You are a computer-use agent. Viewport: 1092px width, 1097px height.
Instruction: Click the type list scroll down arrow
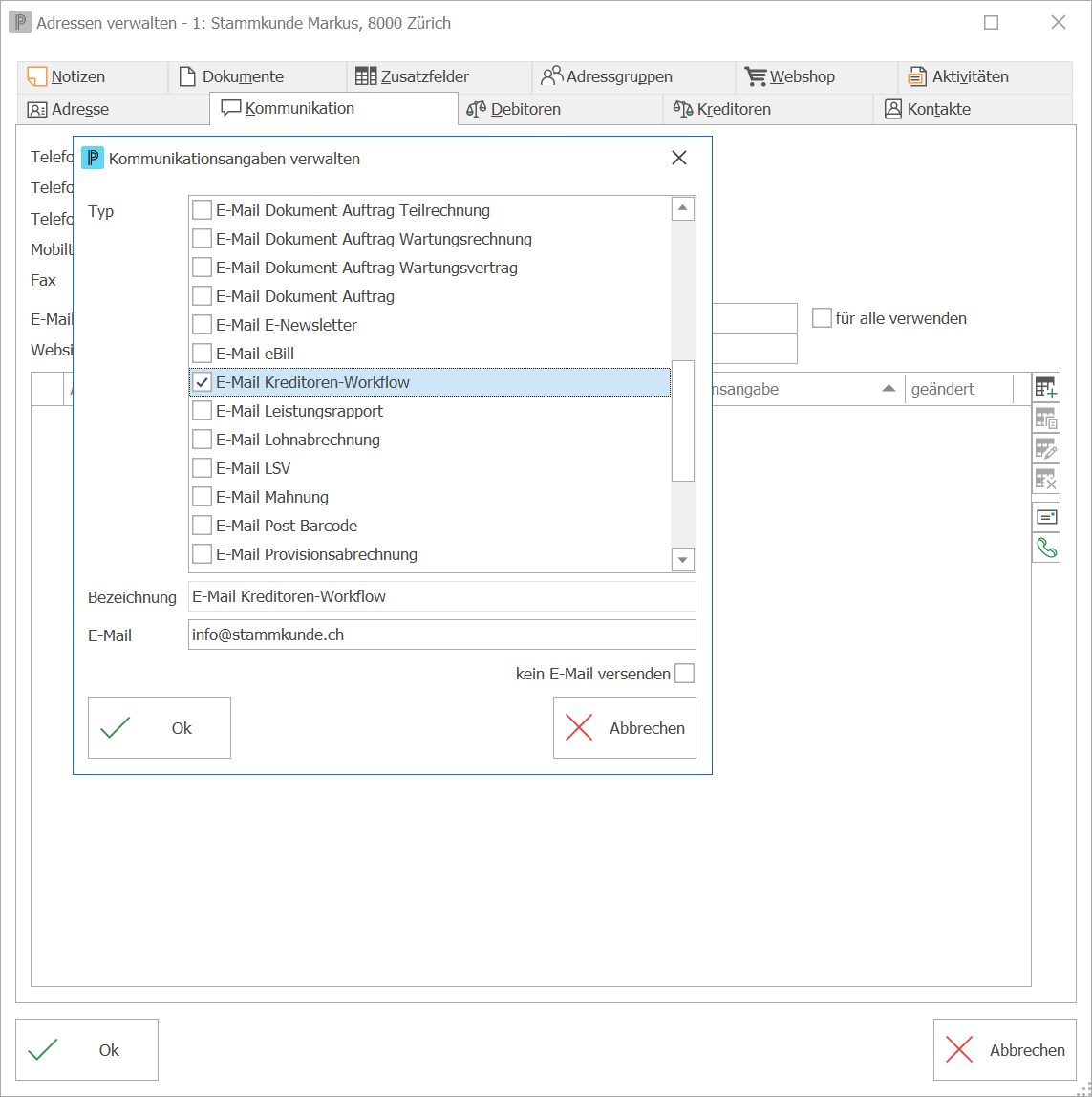click(x=683, y=559)
